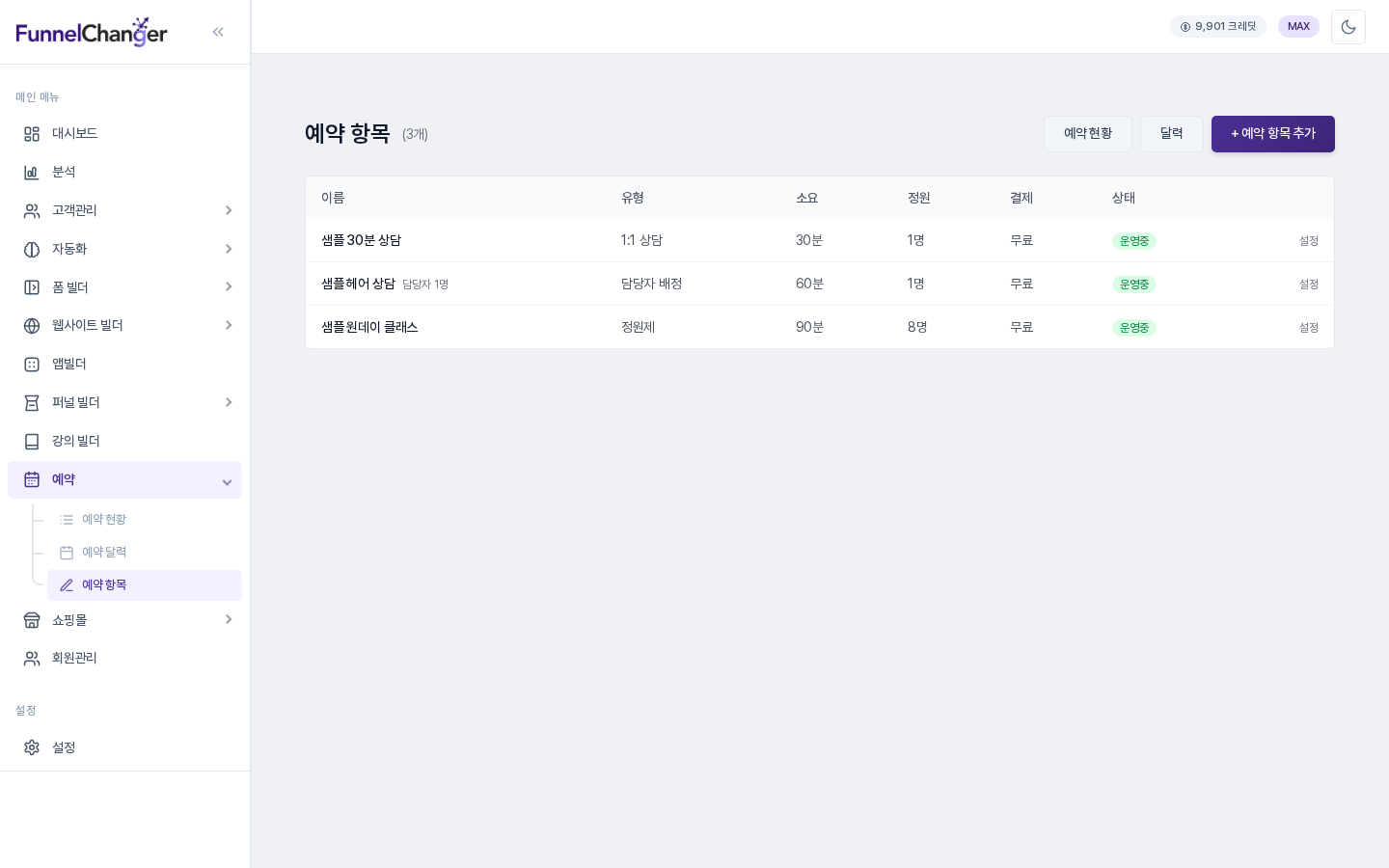The width and height of the screenshot is (1389, 868).
Task: Click the 예약 현황 button in header
Action: pyautogui.click(x=1088, y=134)
